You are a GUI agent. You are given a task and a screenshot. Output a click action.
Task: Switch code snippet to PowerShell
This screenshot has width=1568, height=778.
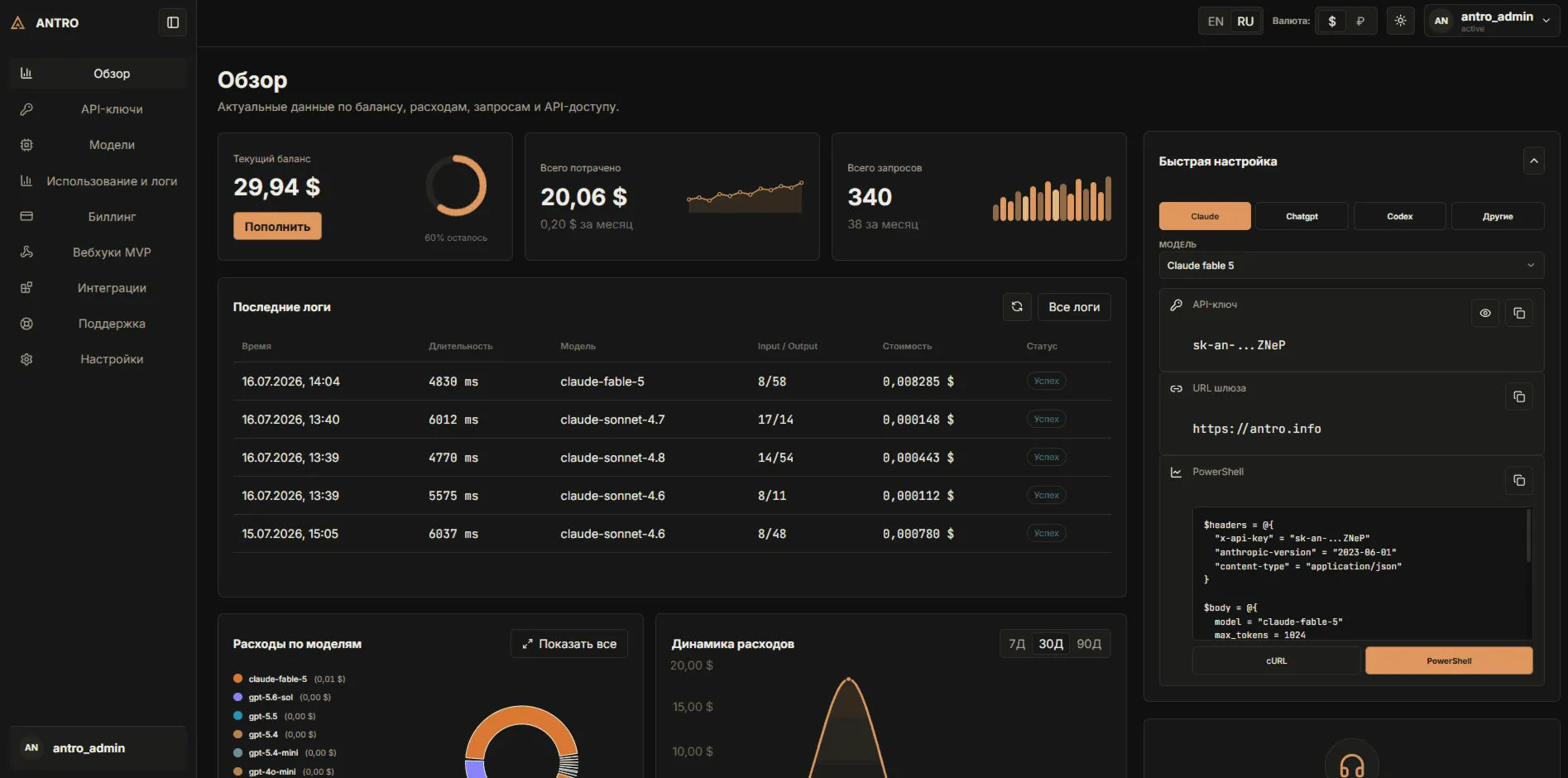(1449, 660)
